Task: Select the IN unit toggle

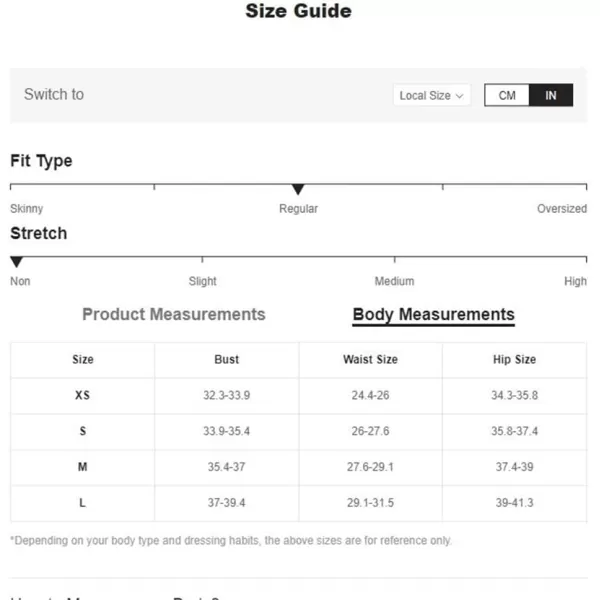Action: [x=551, y=95]
